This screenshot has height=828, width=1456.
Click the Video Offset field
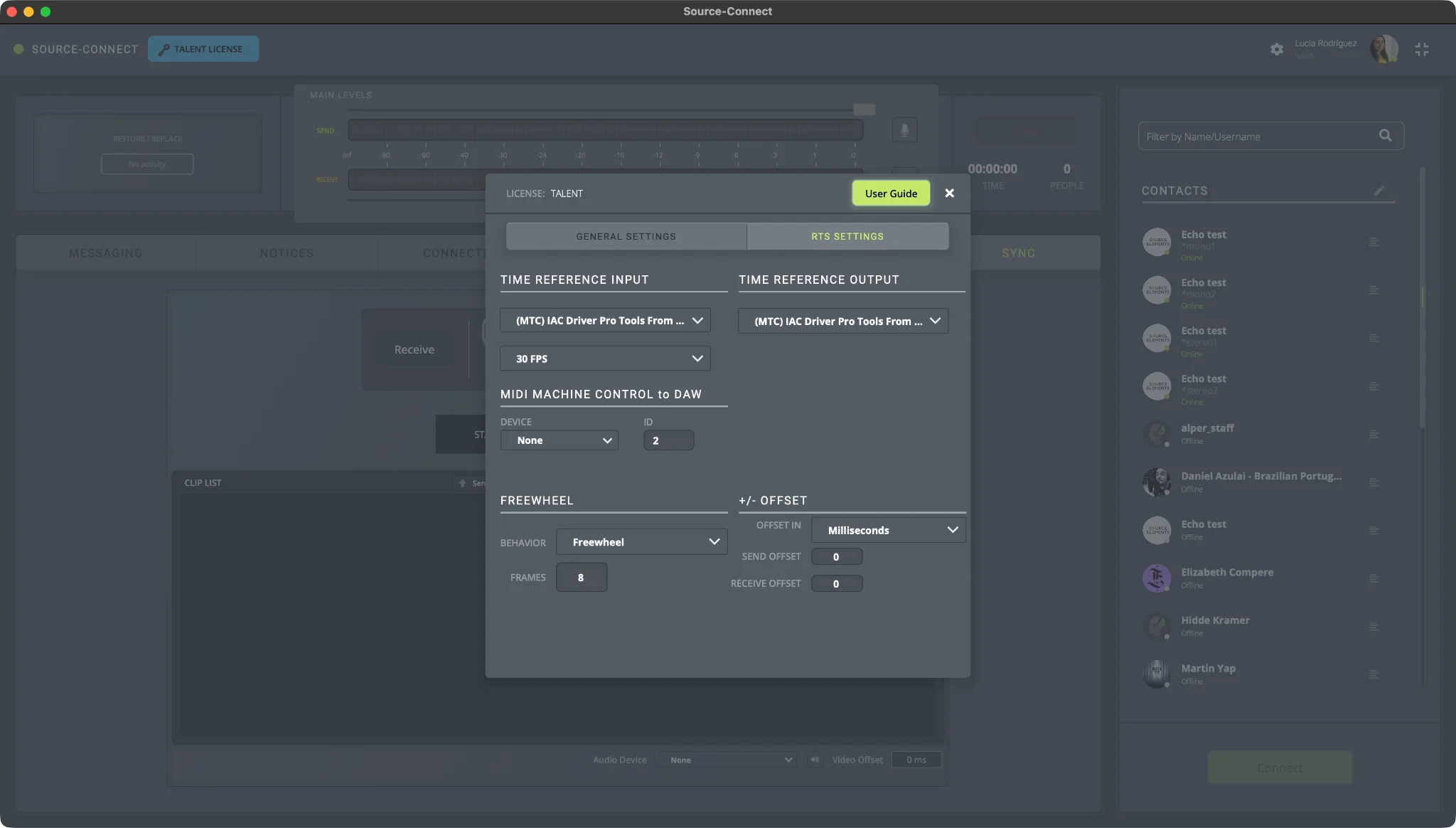coord(916,760)
